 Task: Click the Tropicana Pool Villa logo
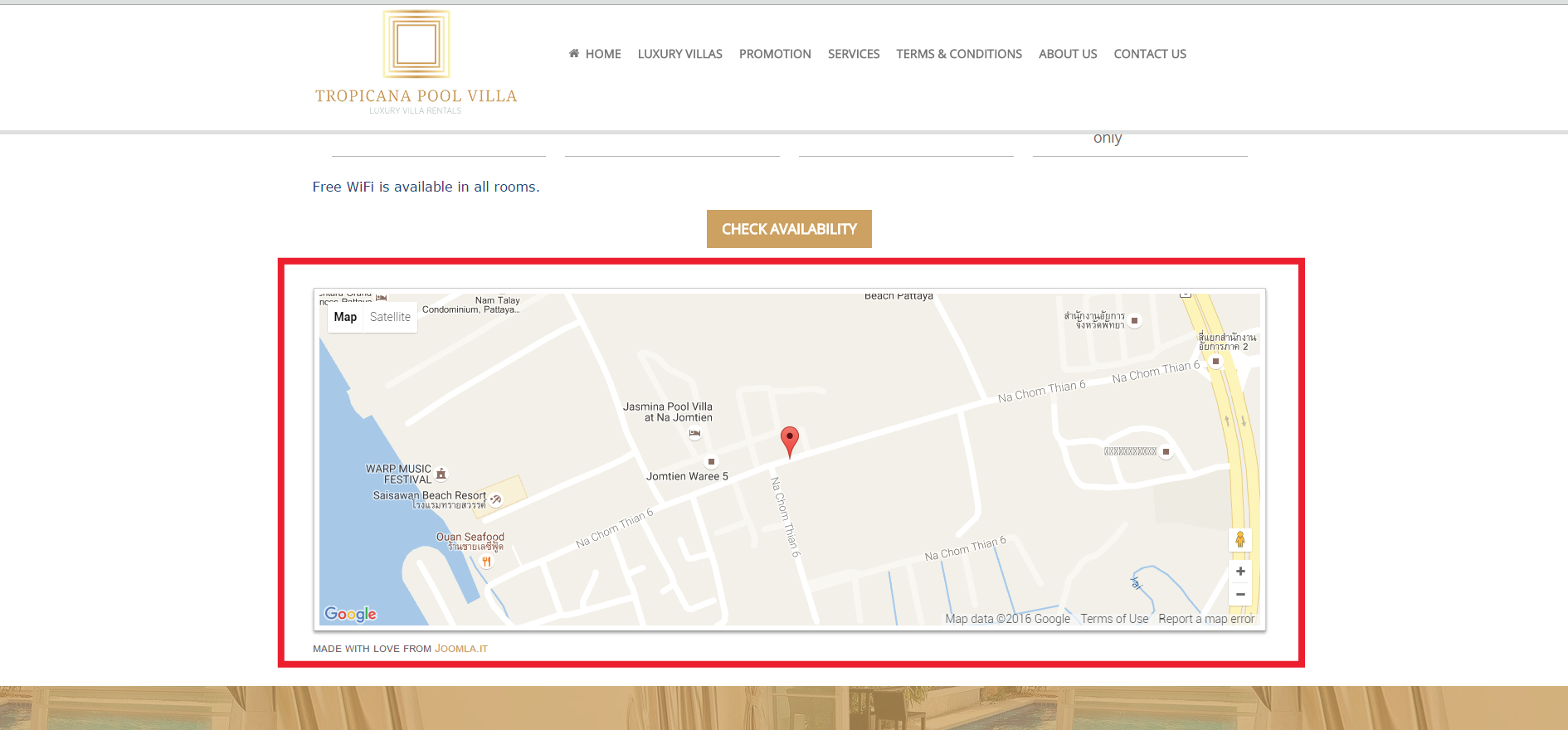(416, 62)
